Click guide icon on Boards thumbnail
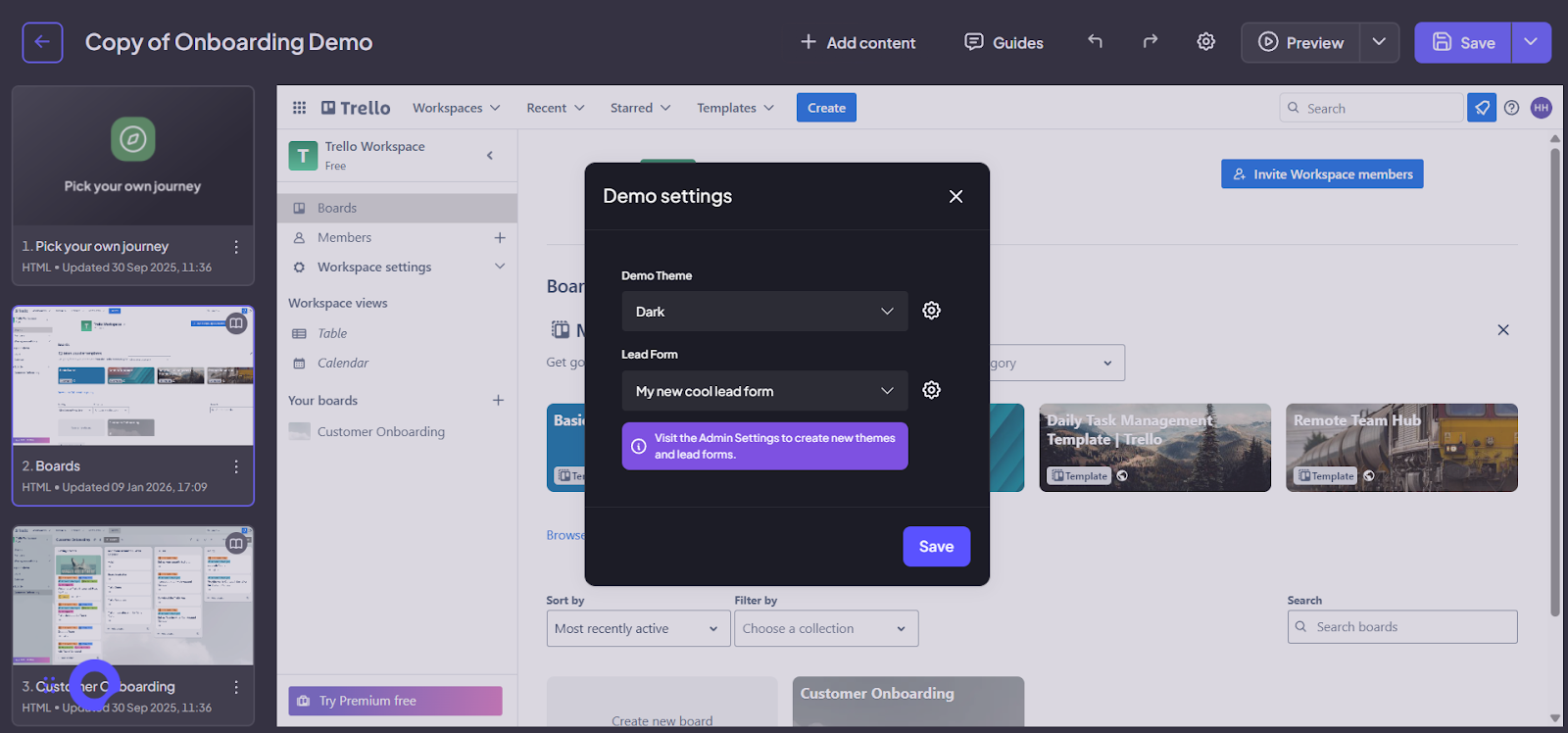 point(236,323)
